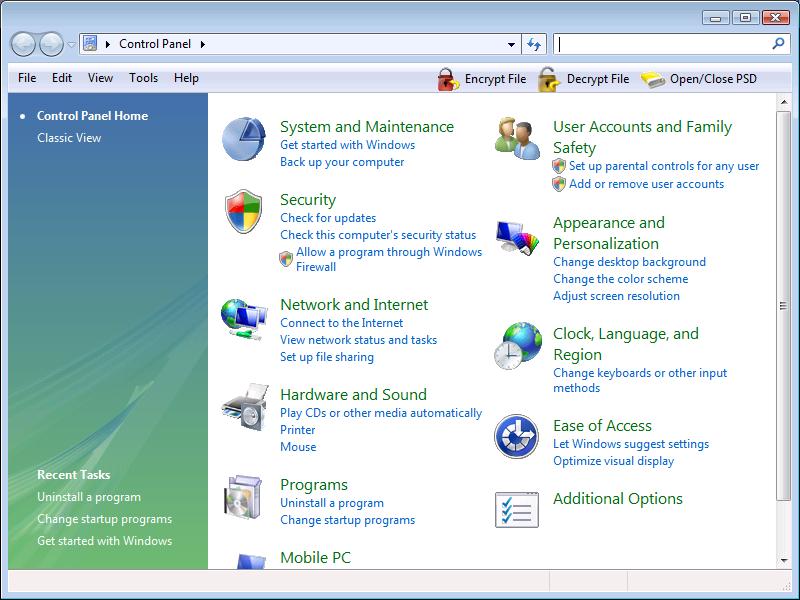Click the Mouse link under Hardware
Image resolution: width=800 pixels, height=600 pixels.
tap(298, 447)
